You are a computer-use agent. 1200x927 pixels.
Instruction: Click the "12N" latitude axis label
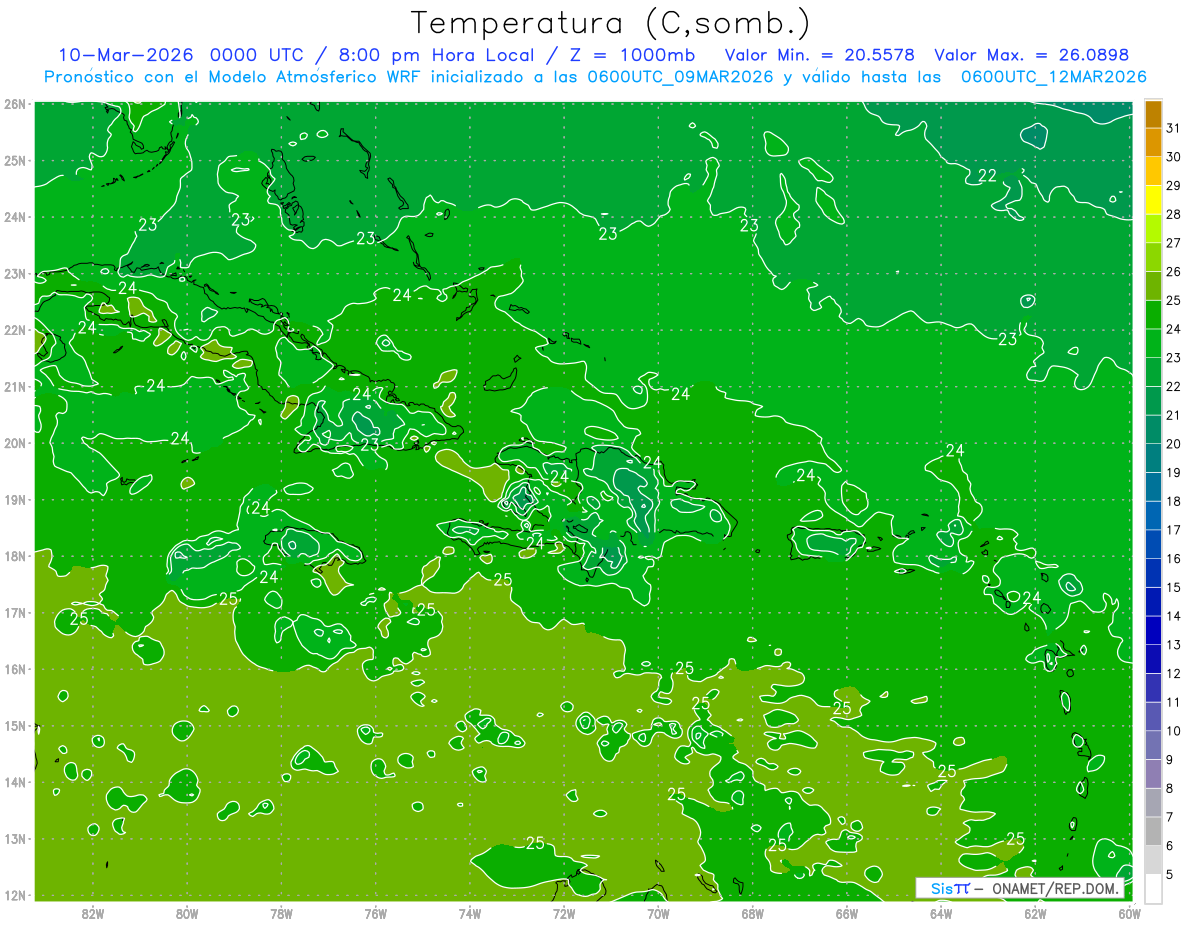(x=15, y=895)
